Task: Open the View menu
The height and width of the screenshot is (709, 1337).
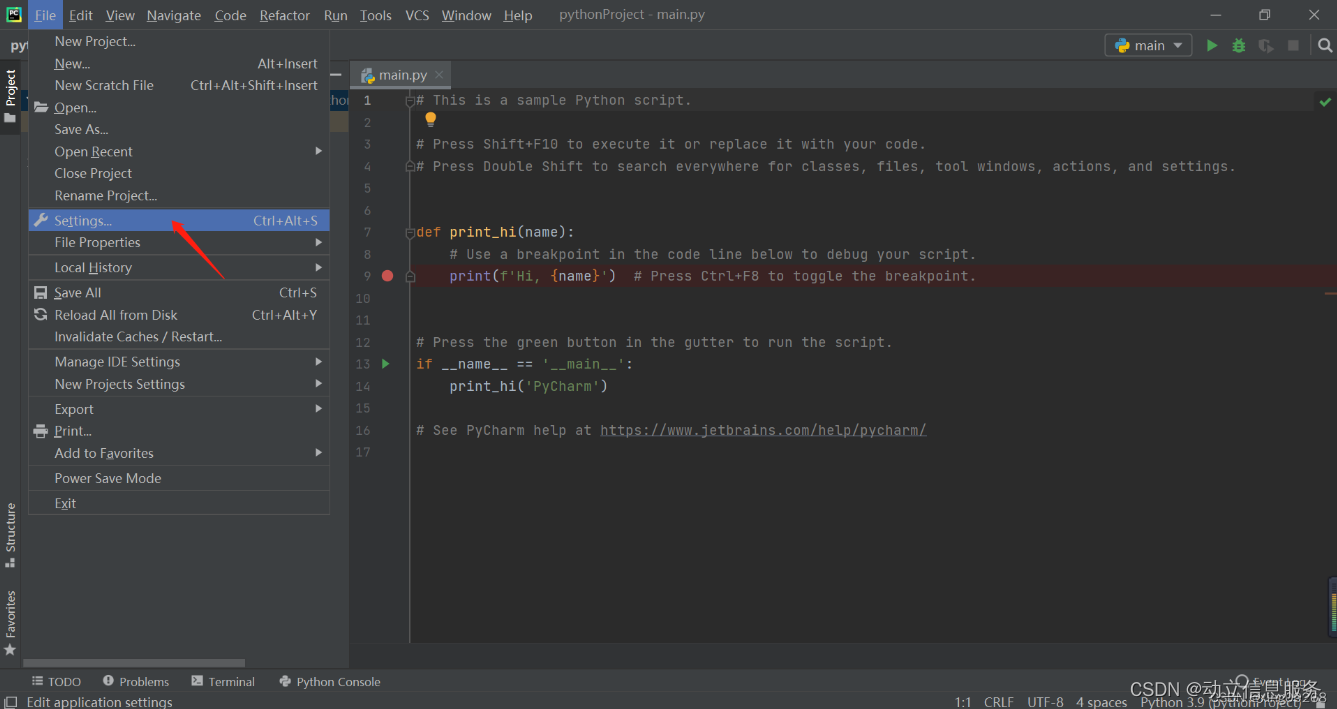Action: 120,15
